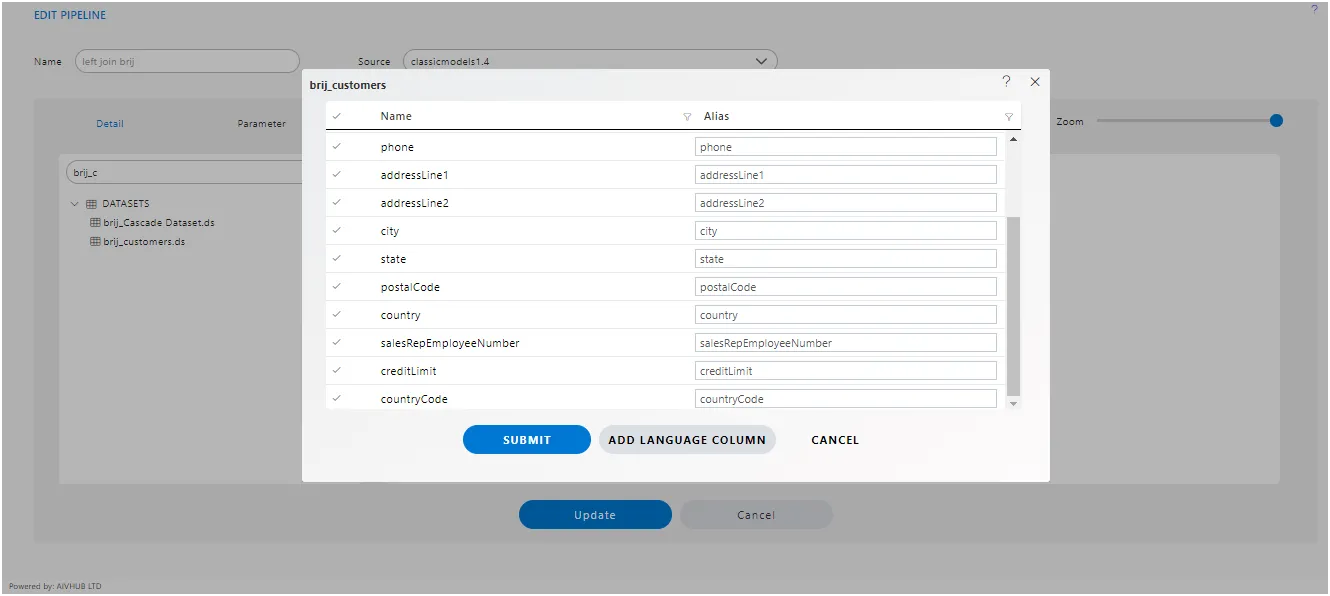Click brij_customers.ds grid icon
This screenshot has height=596, width=1330.
[x=96, y=242]
